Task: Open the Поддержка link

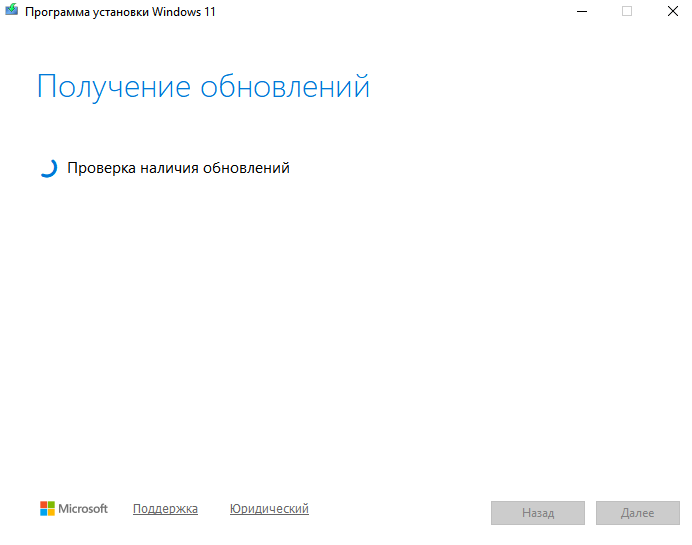Action: [x=165, y=509]
